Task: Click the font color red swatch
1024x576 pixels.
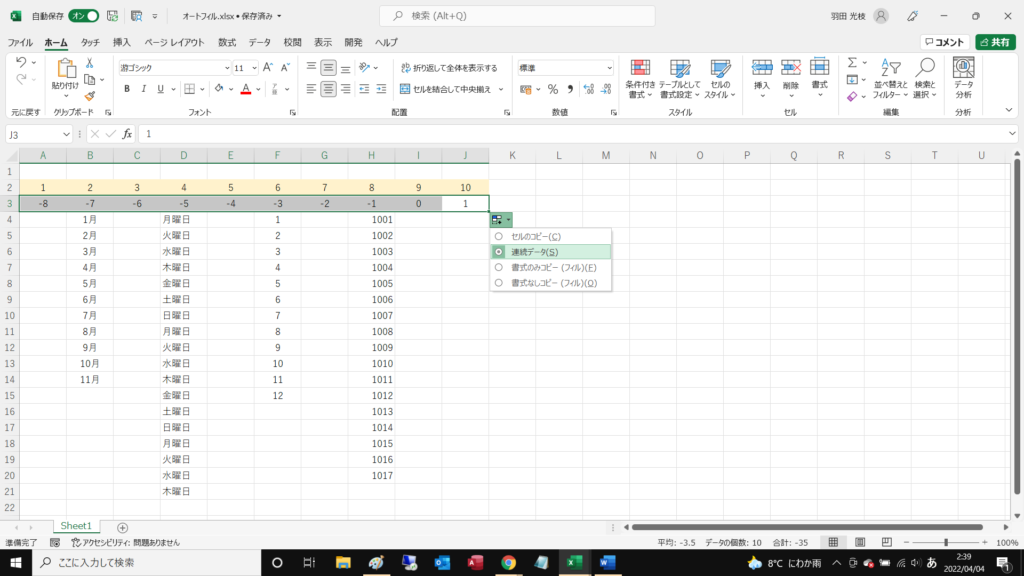Action: (246, 89)
